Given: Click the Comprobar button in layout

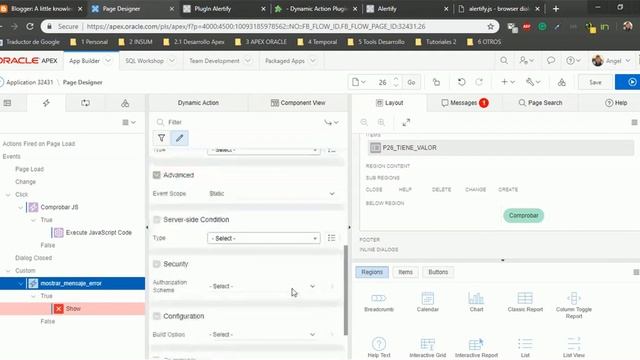Looking at the screenshot, I should pyautogui.click(x=523, y=216).
